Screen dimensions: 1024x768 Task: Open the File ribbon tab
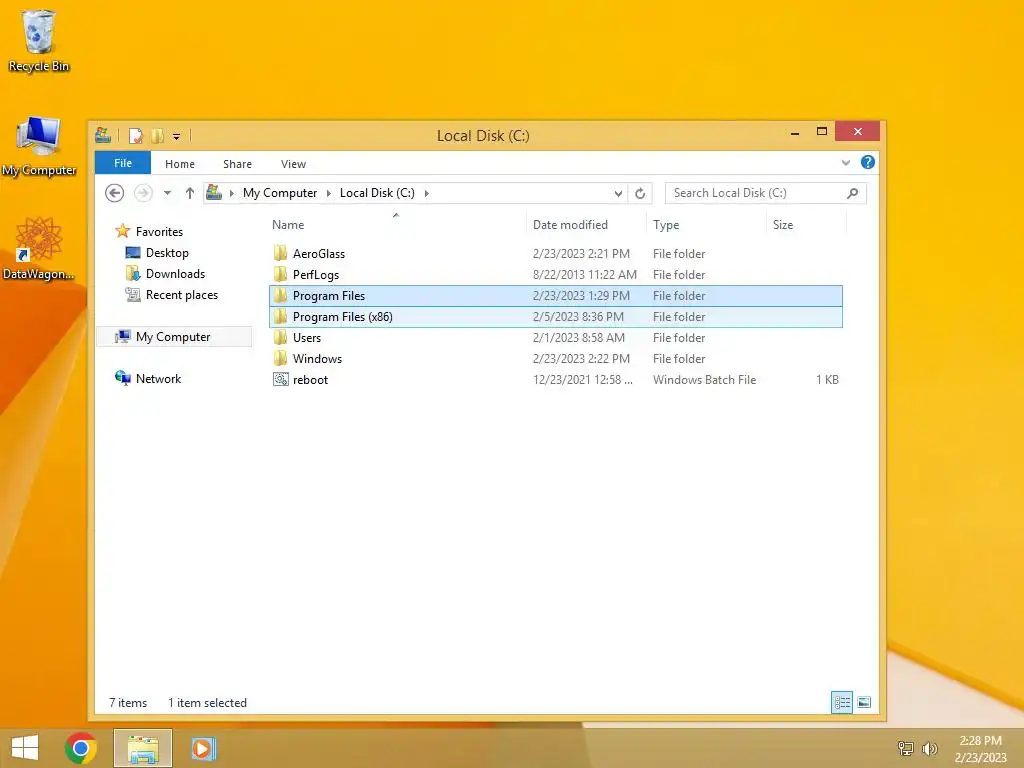pos(123,163)
